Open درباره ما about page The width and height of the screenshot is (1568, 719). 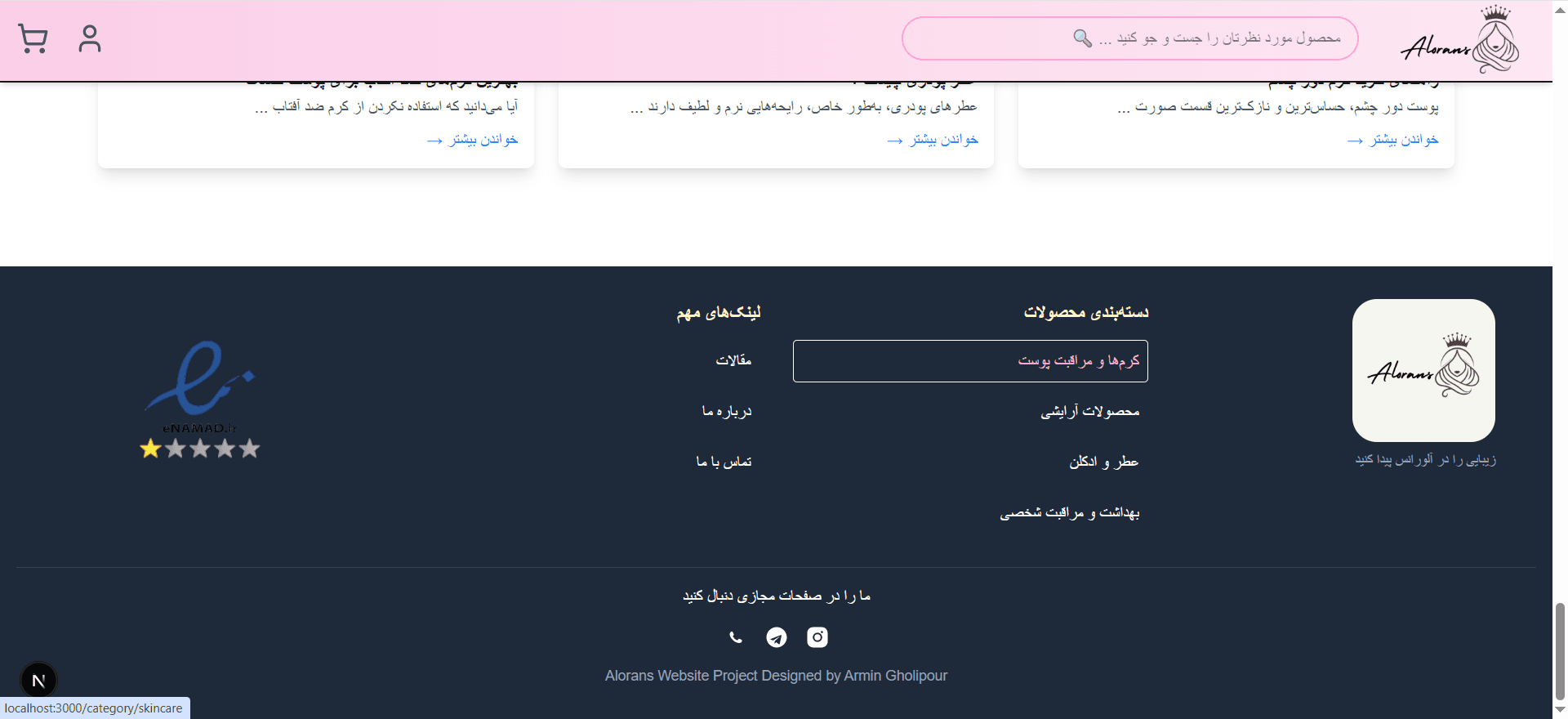(726, 412)
